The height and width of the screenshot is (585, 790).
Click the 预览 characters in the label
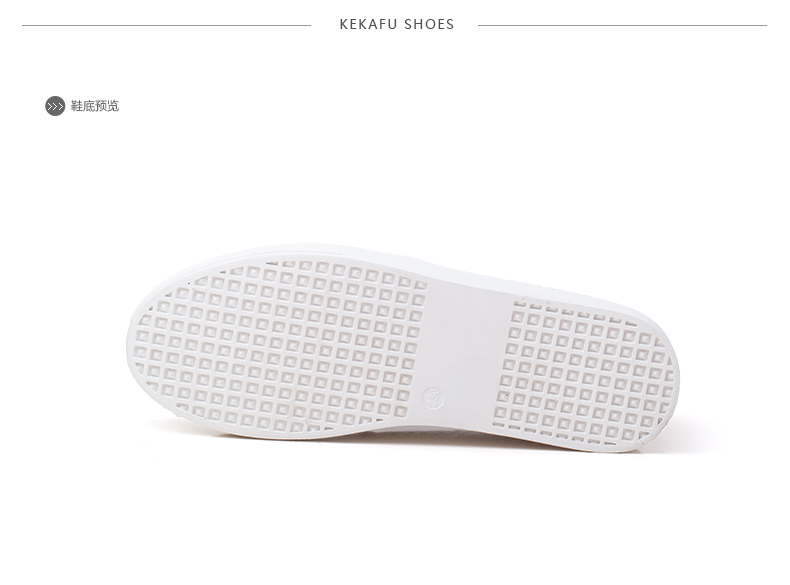coord(107,106)
